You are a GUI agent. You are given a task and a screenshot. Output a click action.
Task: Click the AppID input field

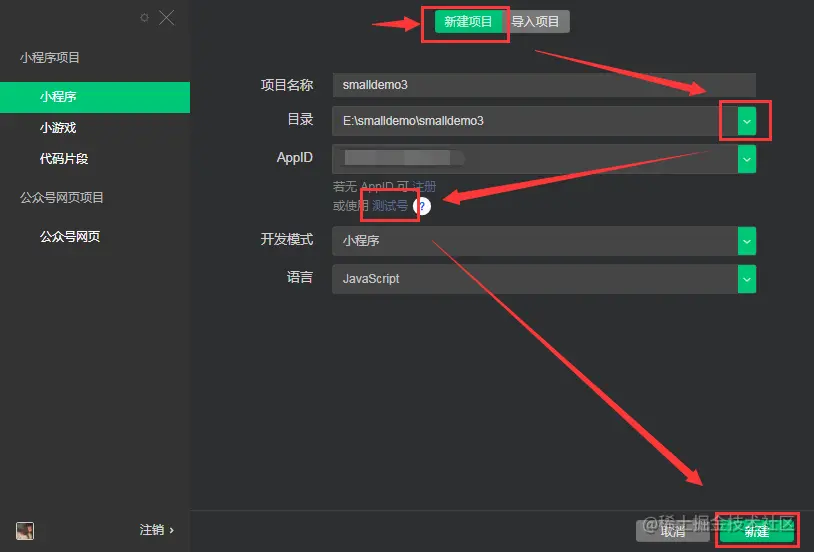tap(535, 159)
